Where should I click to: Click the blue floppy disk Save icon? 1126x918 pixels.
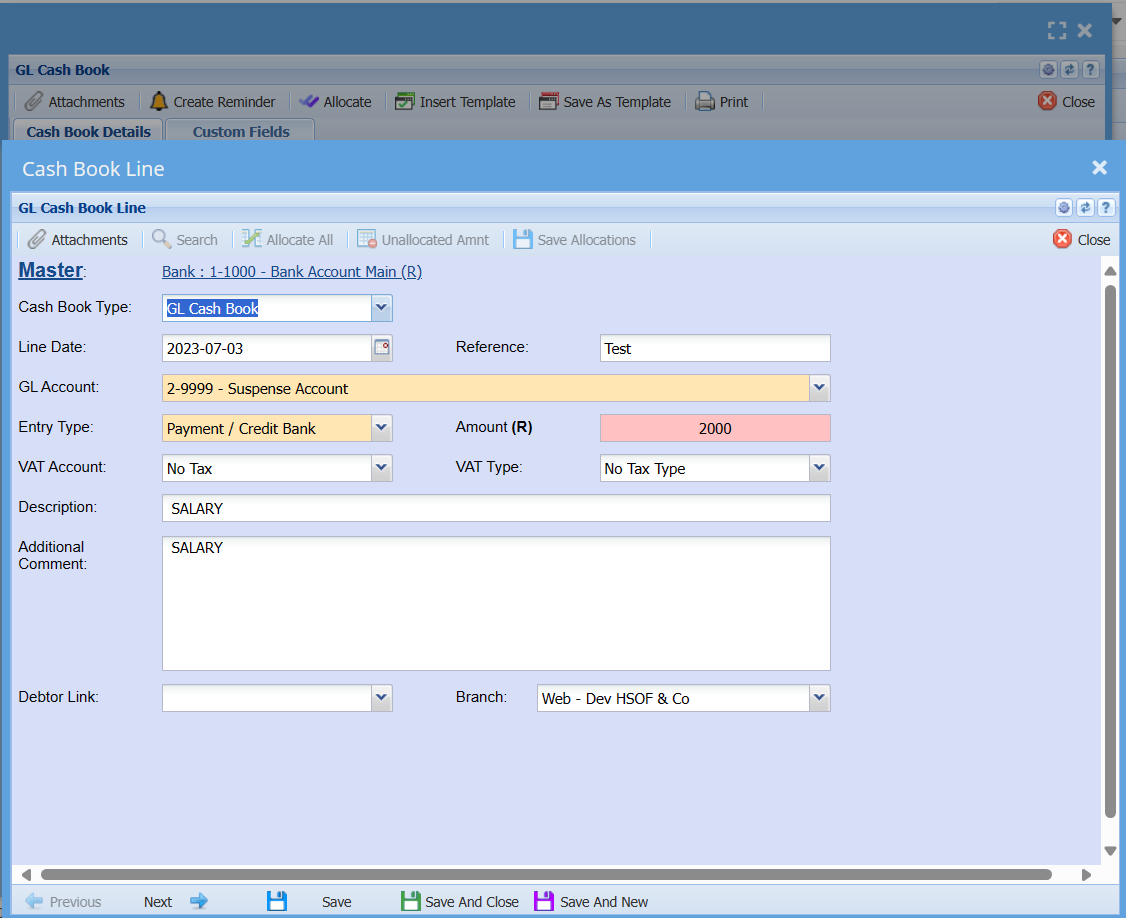[x=277, y=901]
